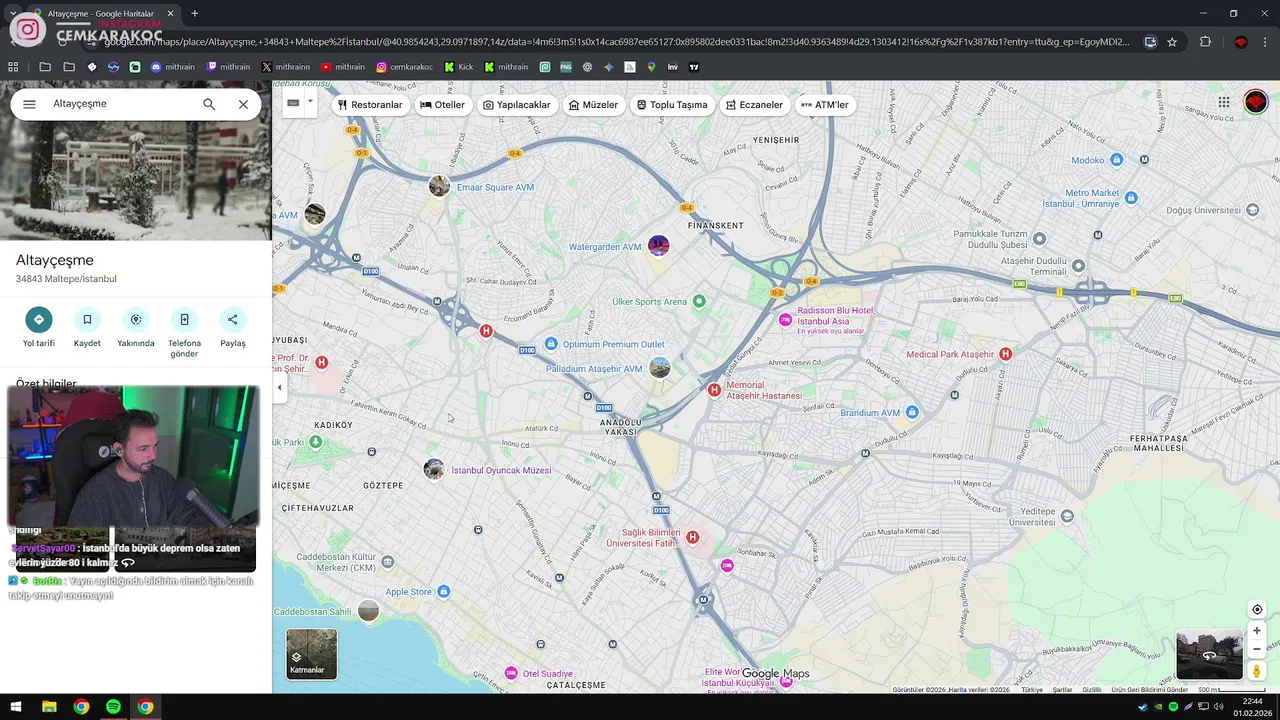
Task: Zoom out with the minus button
Action: (1257, 649)
